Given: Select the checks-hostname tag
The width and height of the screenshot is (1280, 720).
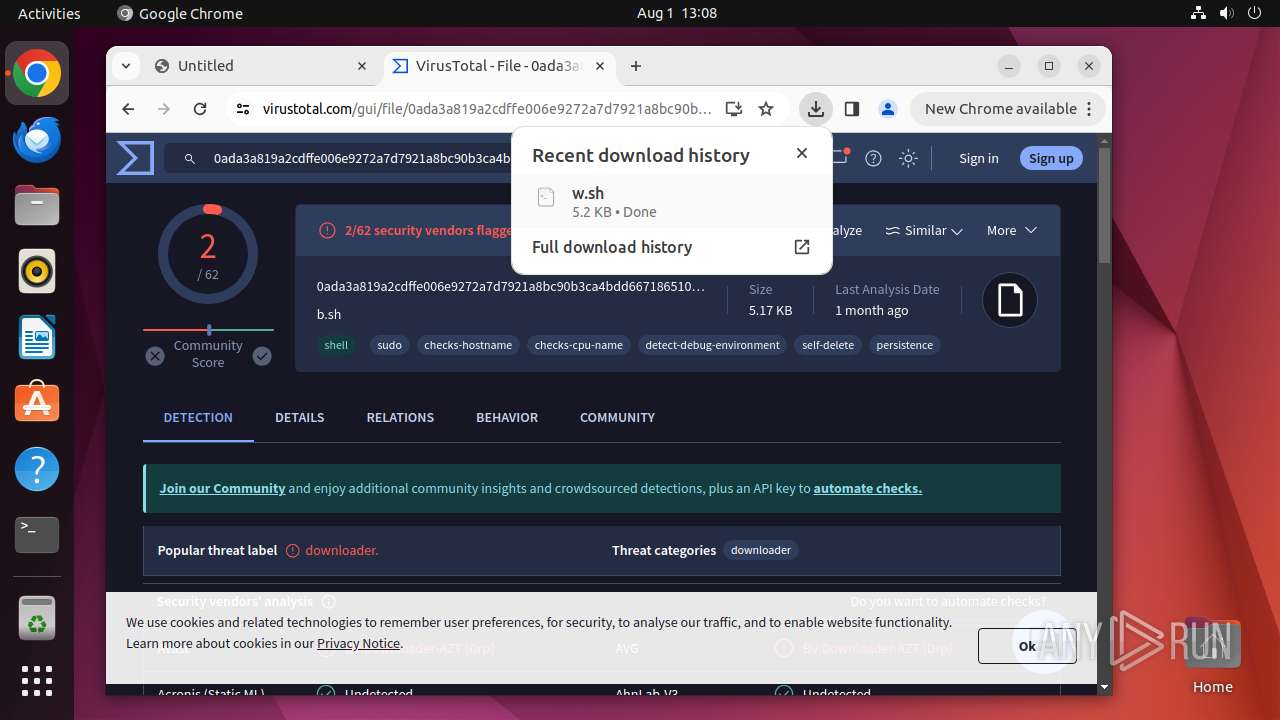Looking at the screenshot, I should [x=468, y=345].
